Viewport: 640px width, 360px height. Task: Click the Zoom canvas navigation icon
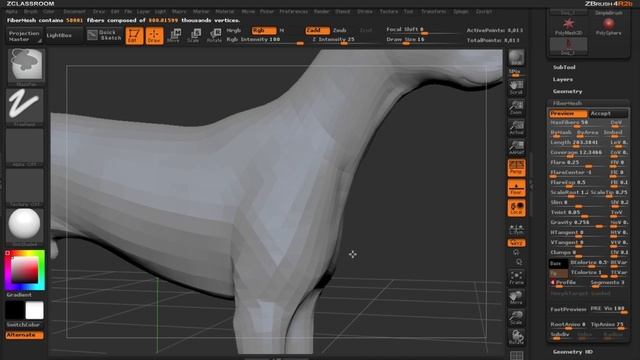pos(516,107)
